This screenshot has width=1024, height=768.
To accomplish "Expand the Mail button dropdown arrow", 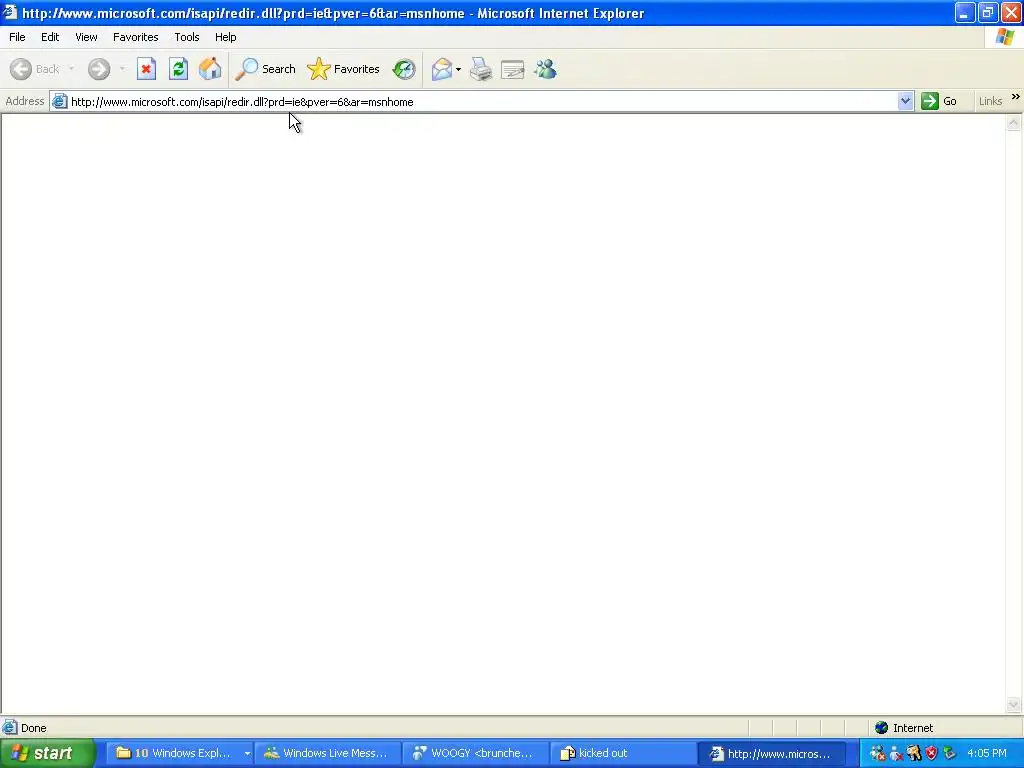I will pyautogui.click(x=458, y=69).
